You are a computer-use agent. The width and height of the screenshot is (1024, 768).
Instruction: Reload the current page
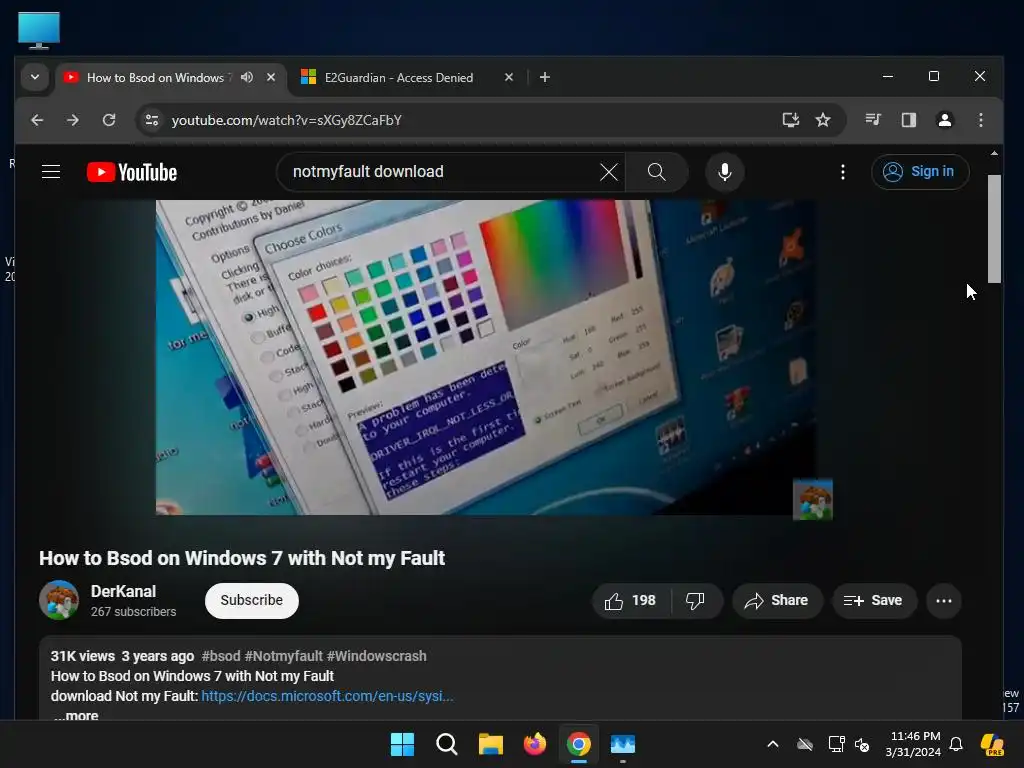(x=109, y=120)
